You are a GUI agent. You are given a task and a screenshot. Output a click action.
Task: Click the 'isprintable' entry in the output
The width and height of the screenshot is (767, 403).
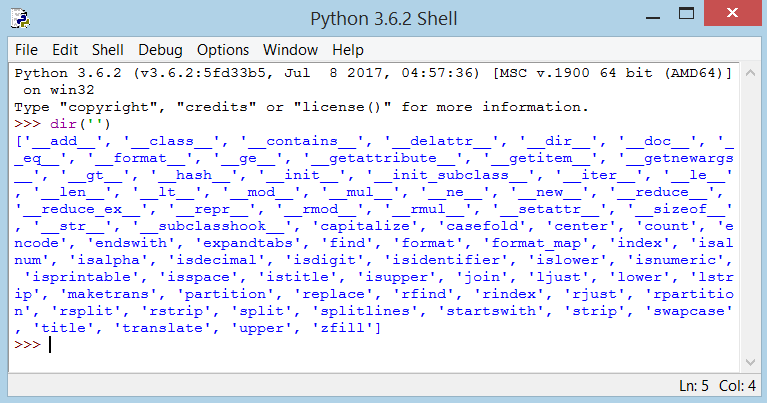tap(81, 277)
